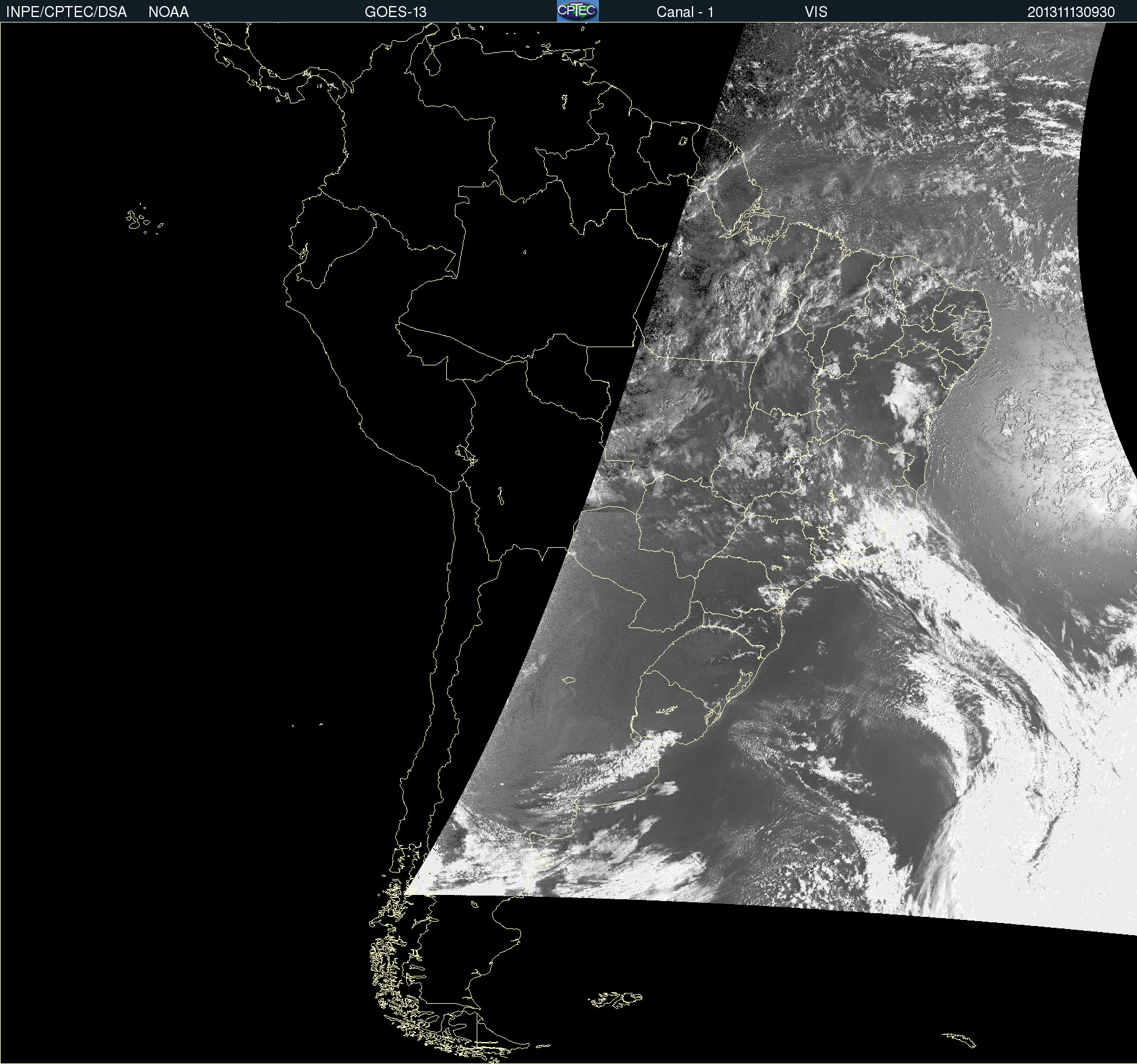Select the INPE/CPTEC/DSA header label
Viewport: 1137px width, 1064px height.
click(x=66, y=12)
